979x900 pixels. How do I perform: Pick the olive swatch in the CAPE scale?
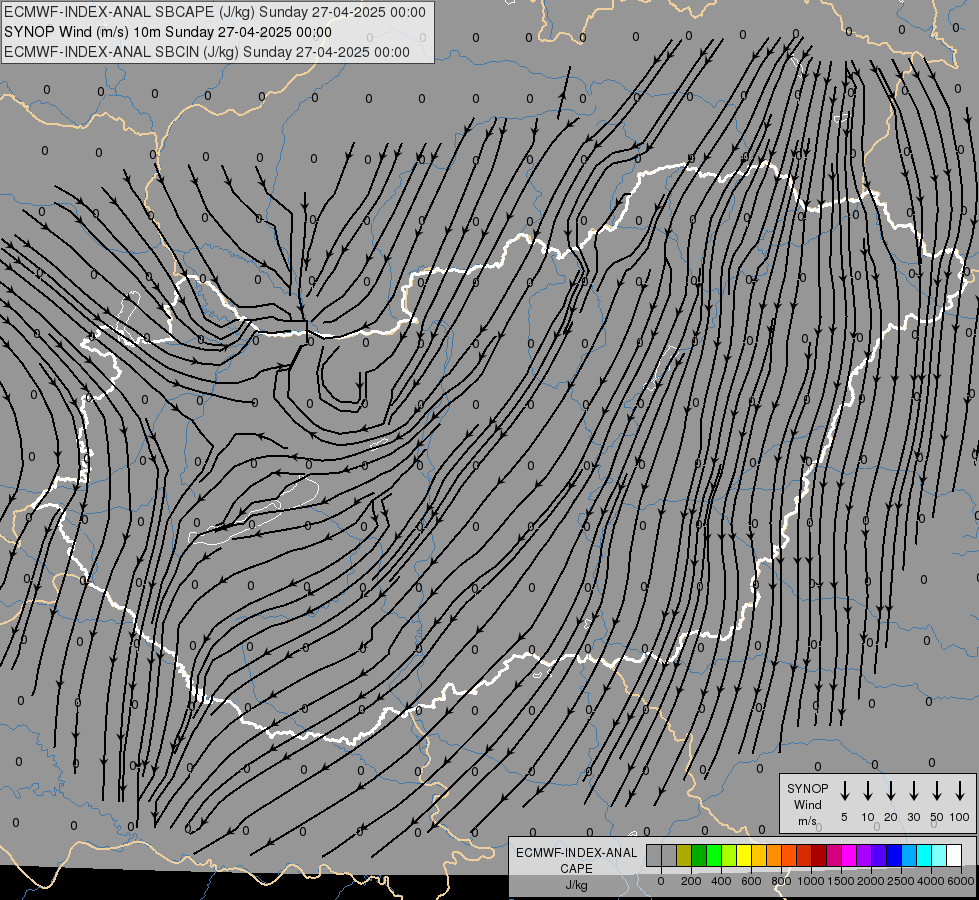684,855
